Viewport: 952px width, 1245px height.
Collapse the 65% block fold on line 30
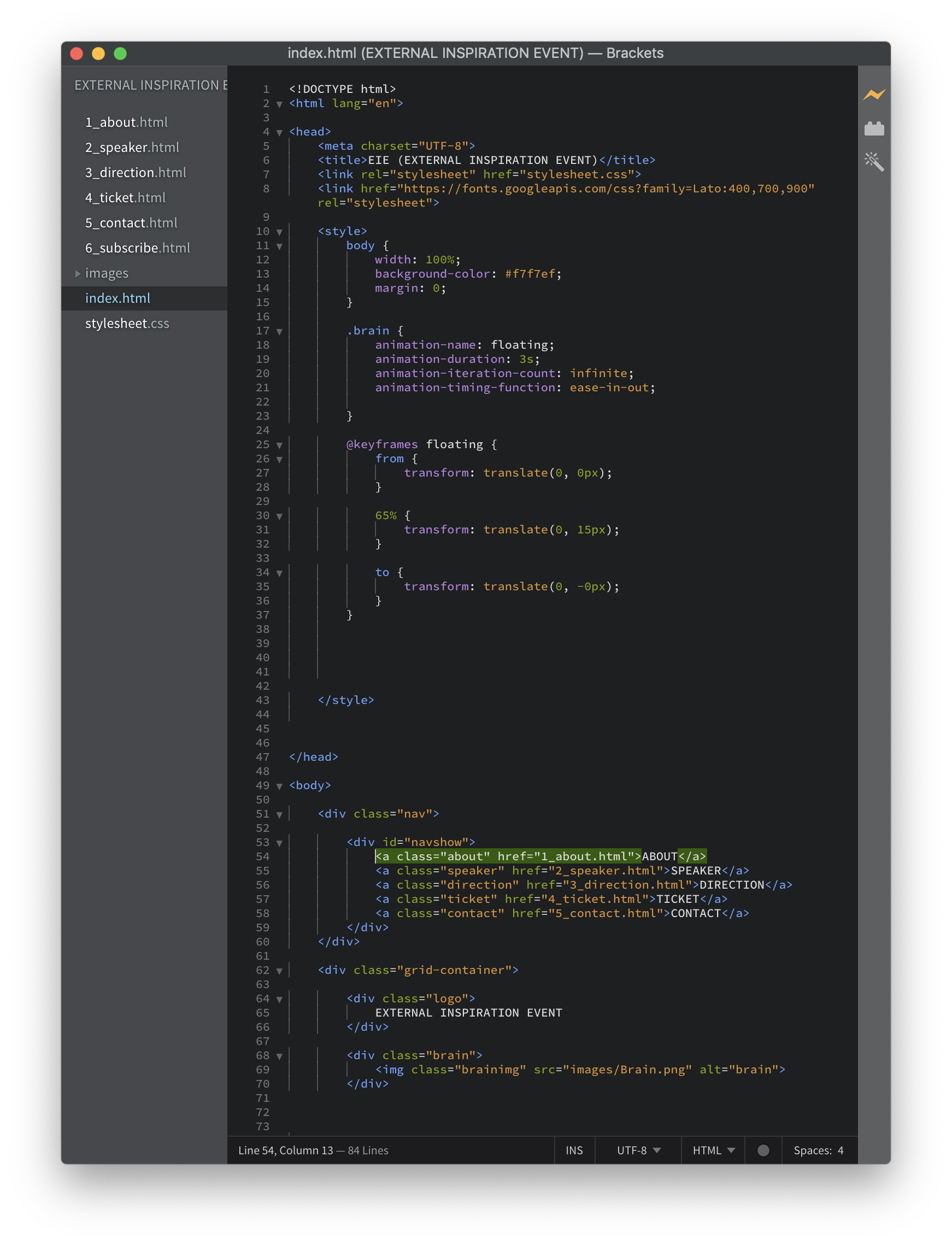coord(279,516)
